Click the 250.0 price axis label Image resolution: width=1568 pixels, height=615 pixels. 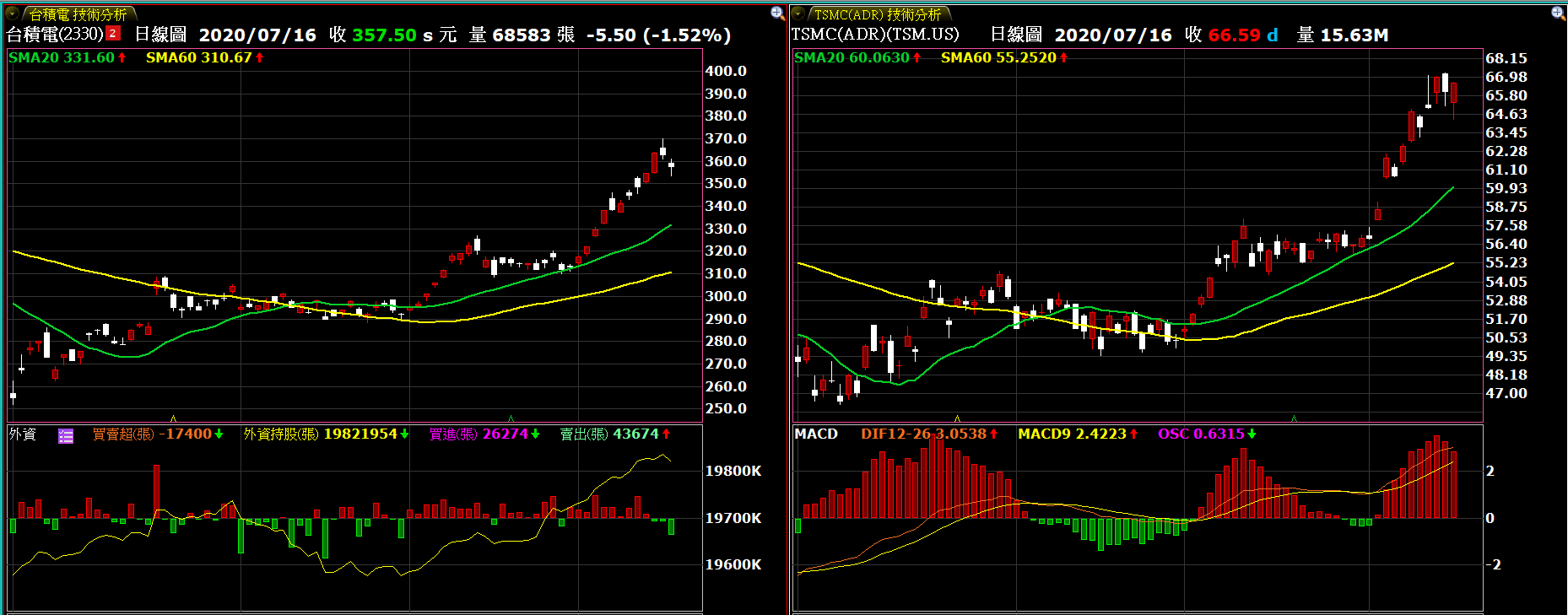(726, 408)
